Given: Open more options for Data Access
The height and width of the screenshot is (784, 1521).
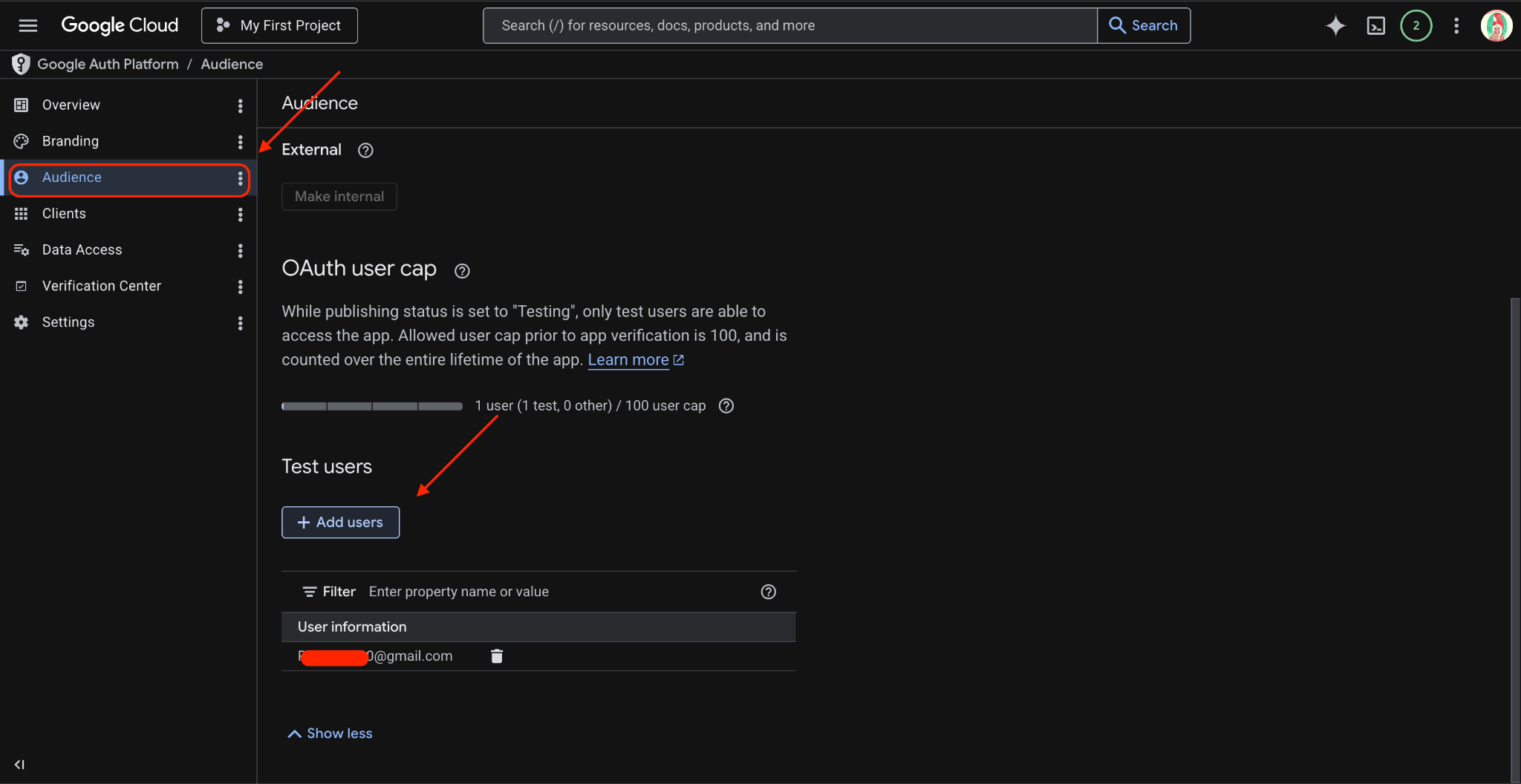Looking at the screenshot, I should [x=240, y=250].
